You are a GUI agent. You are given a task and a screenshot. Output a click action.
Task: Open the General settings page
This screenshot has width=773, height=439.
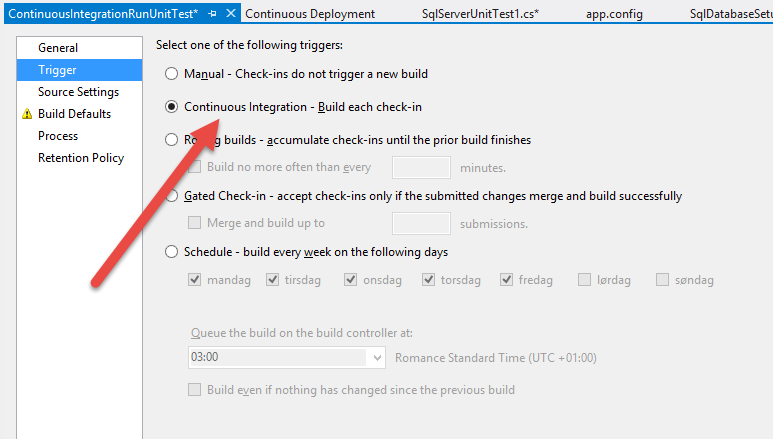58,48
